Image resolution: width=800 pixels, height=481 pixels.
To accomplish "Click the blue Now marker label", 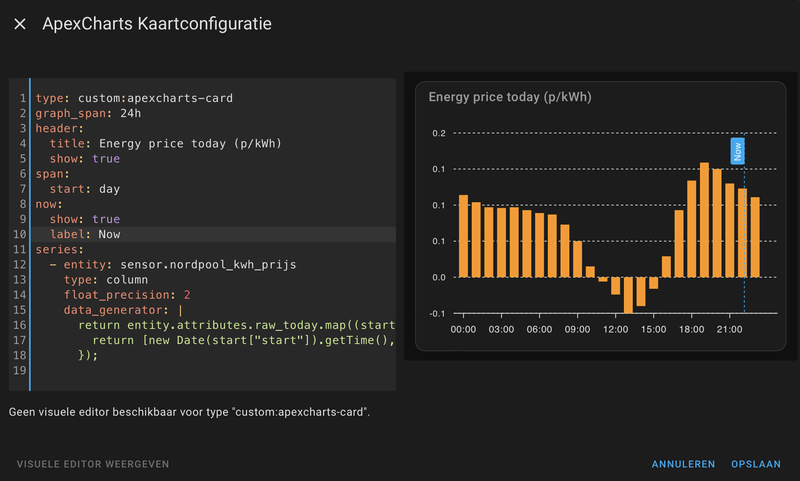I will pos(737,150).
